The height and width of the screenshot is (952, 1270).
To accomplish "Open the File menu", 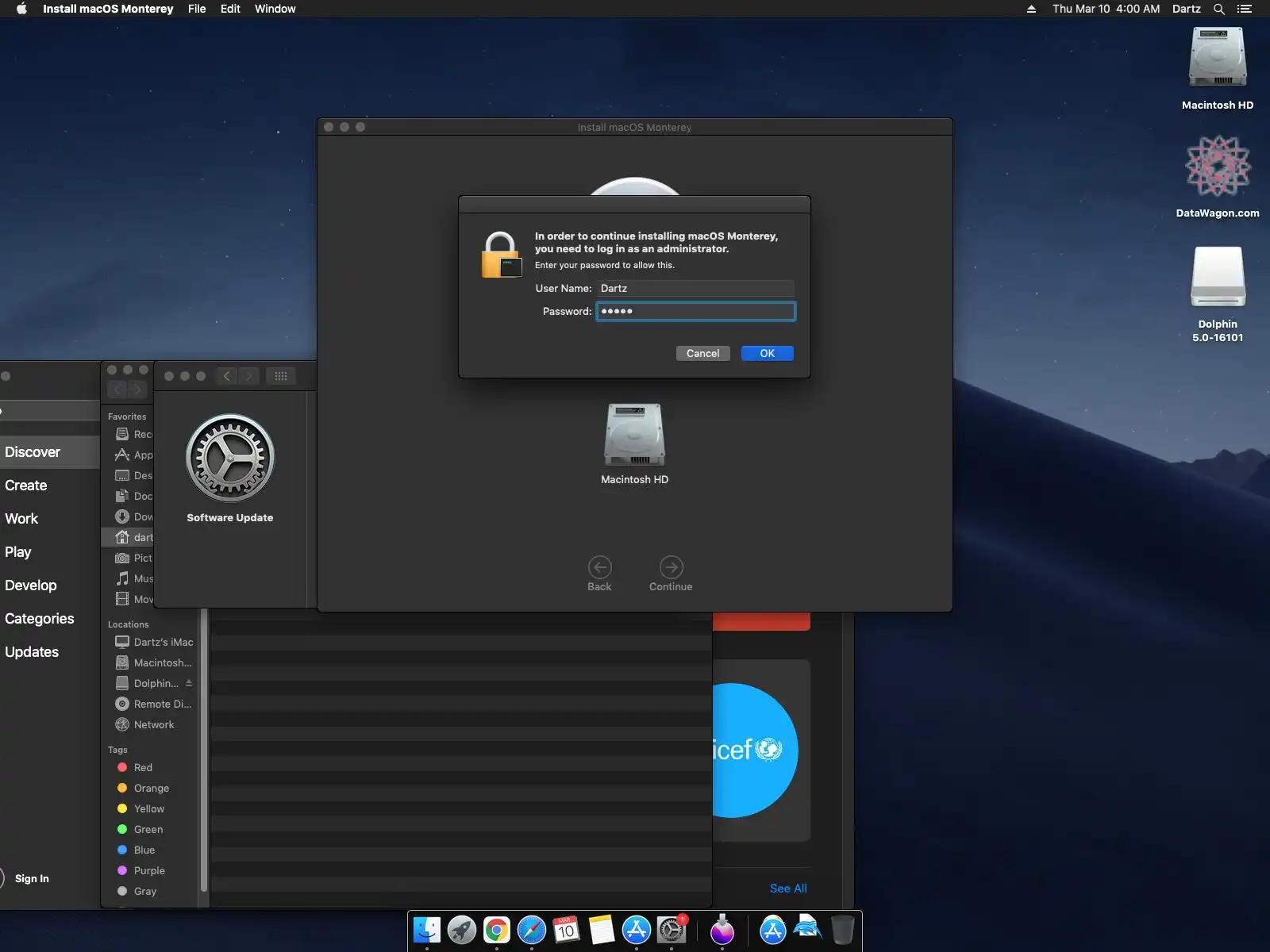I will point(197,9).
